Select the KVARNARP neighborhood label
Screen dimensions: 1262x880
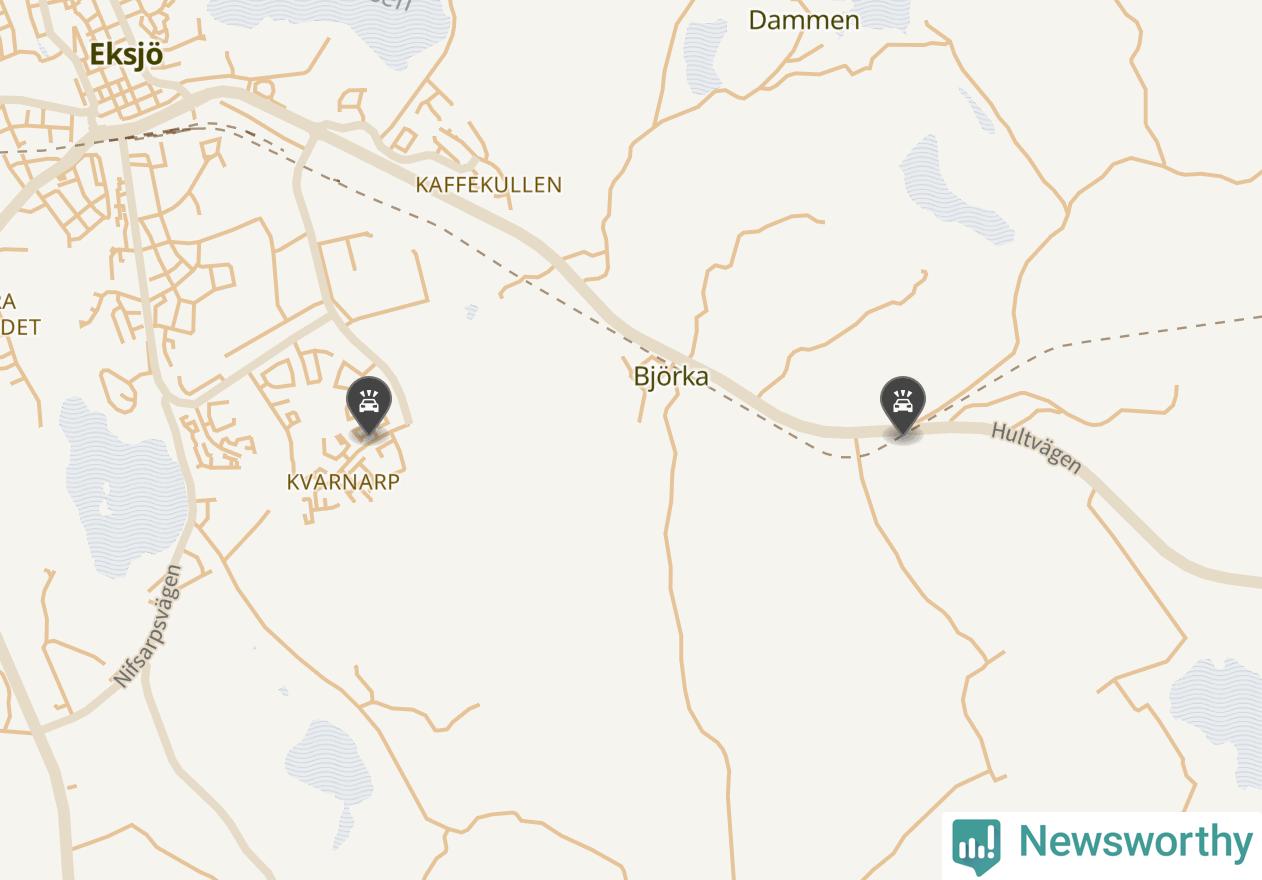pyautogui.click(x=343, y=481)
